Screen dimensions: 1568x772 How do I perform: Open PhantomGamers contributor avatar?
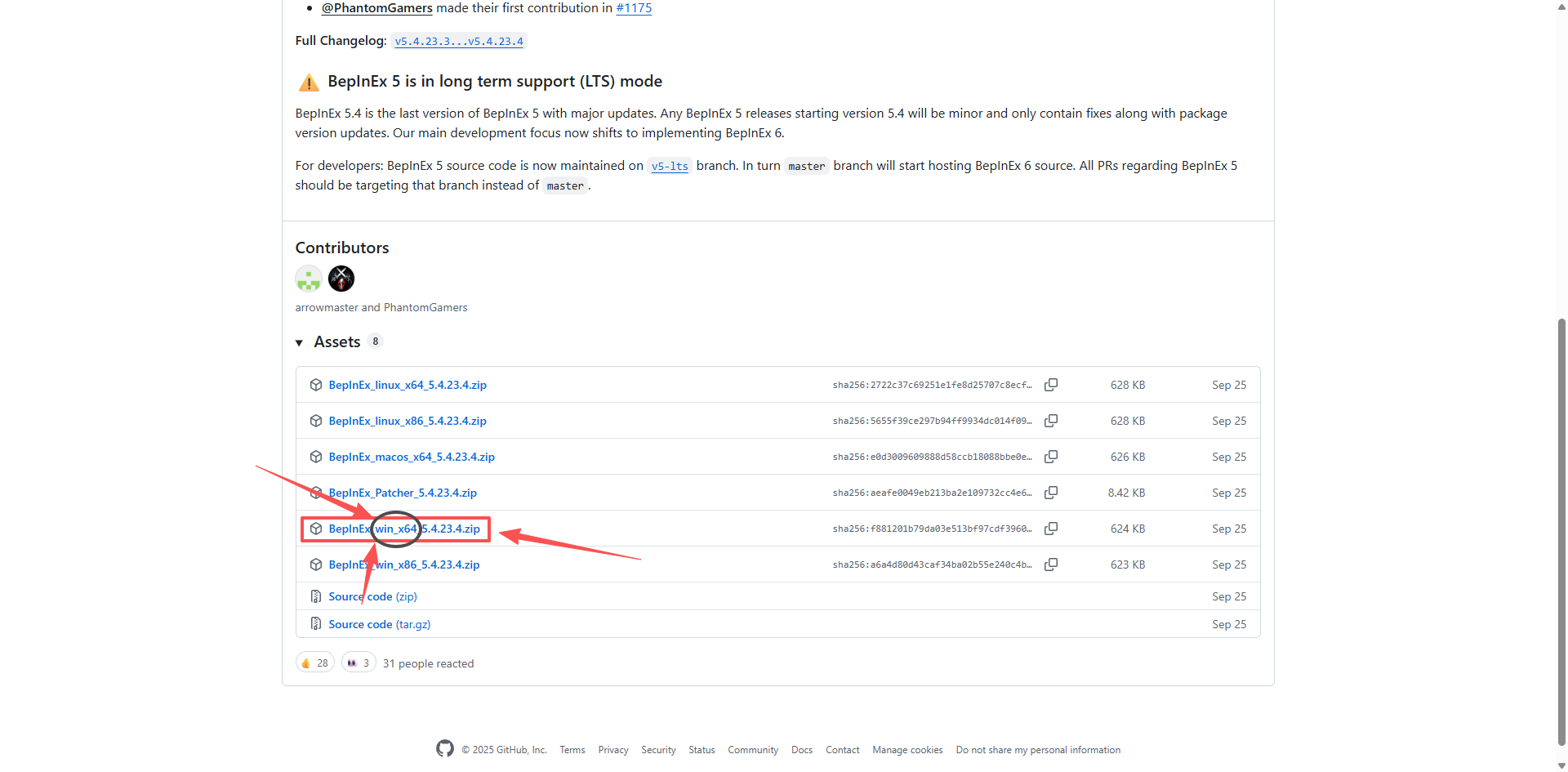tap(341, 279)
